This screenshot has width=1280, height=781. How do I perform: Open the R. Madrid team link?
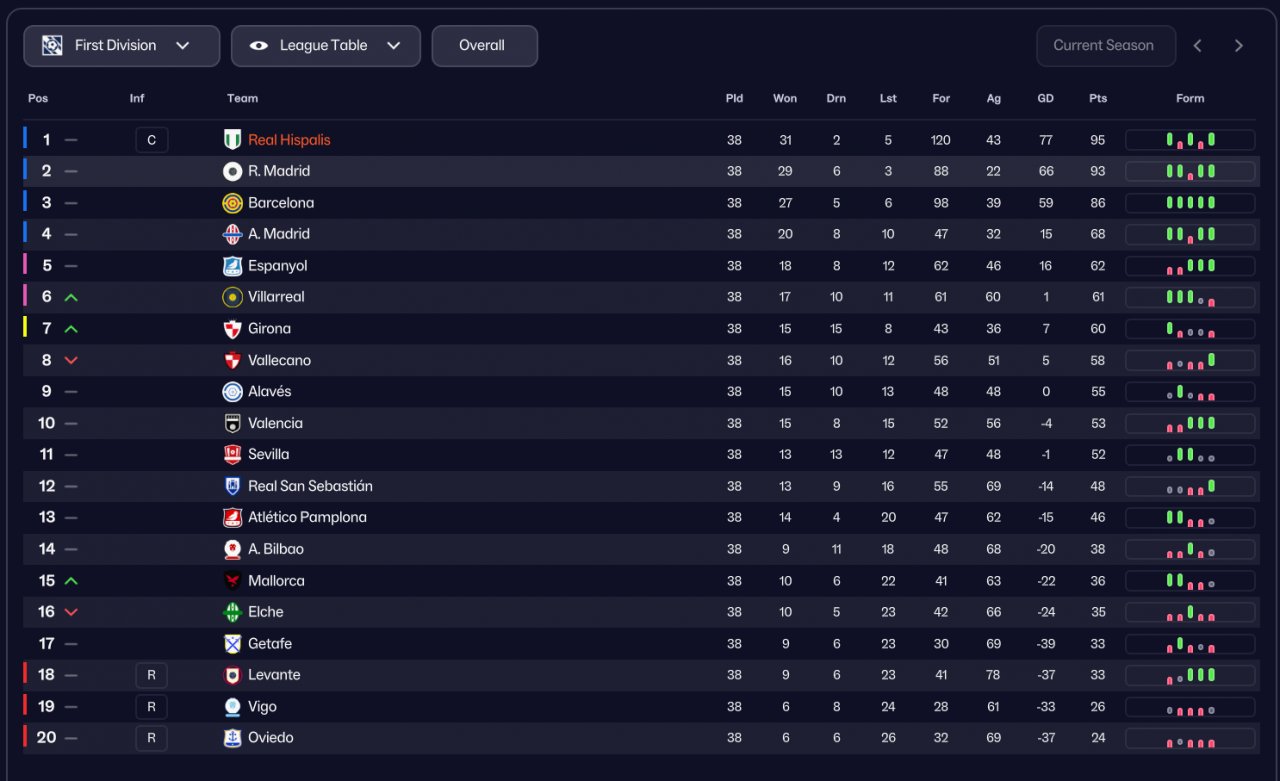(x=279, y=171)
